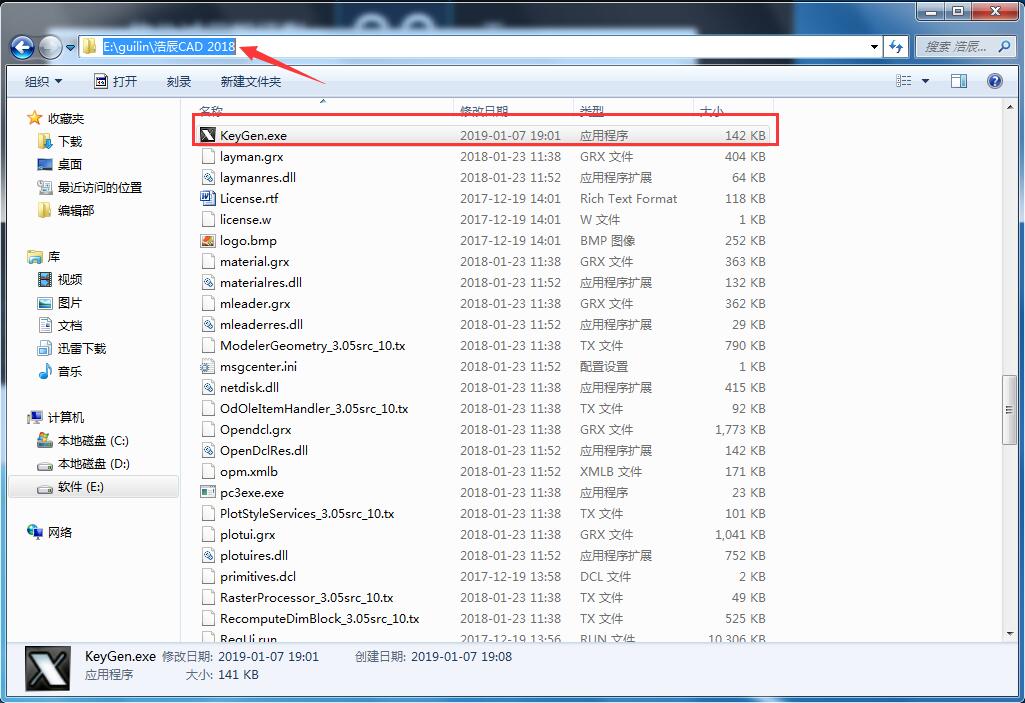This screenshot has width=1025, height=703.
Task: Click the netdisk.dll file icon
Action: point(207,387)
